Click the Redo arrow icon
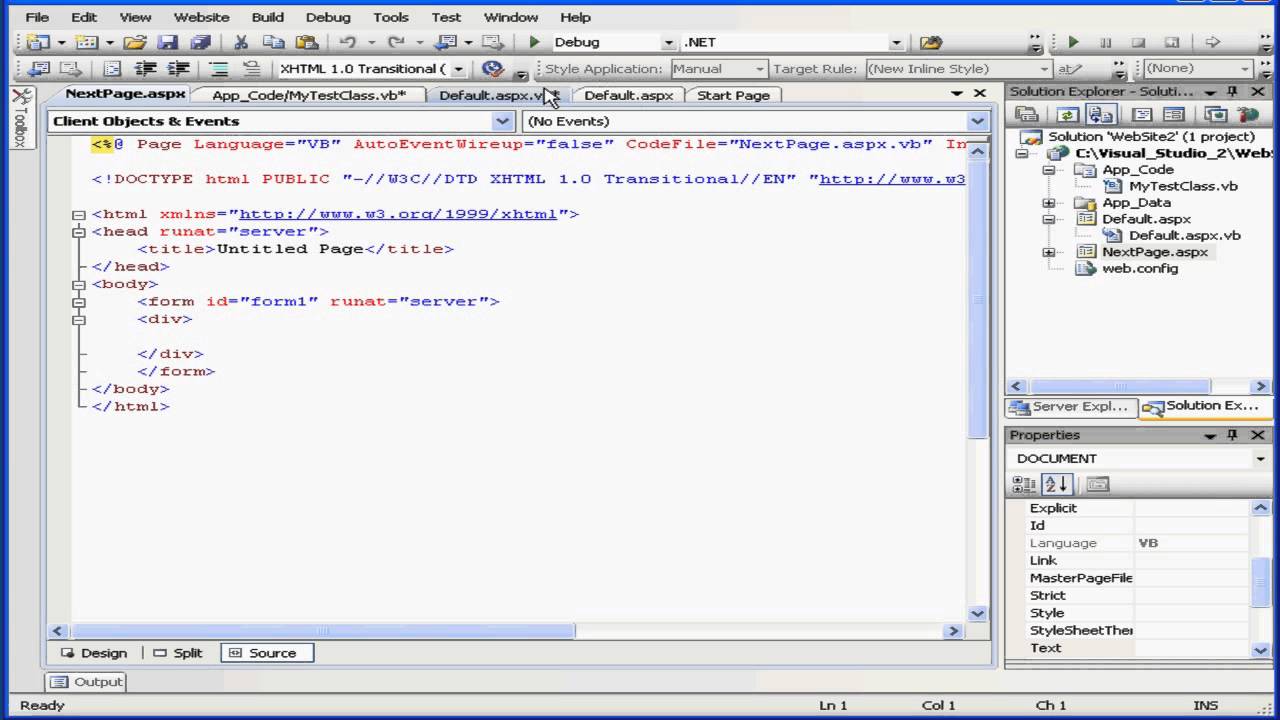Viewport: 1280px width, 720px height. (x=396, y=42)
